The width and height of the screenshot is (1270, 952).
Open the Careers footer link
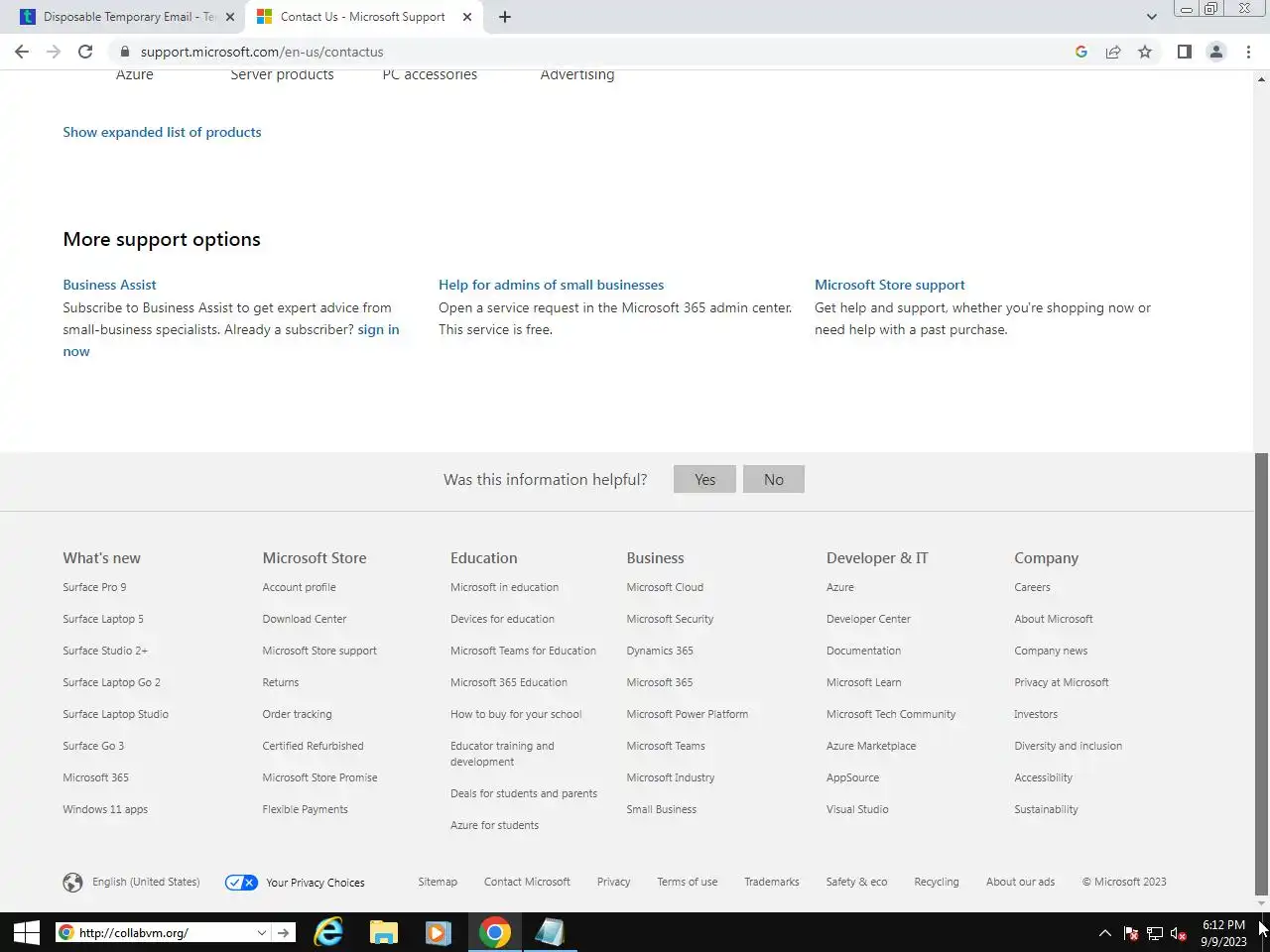click(x=1032, y=587)
